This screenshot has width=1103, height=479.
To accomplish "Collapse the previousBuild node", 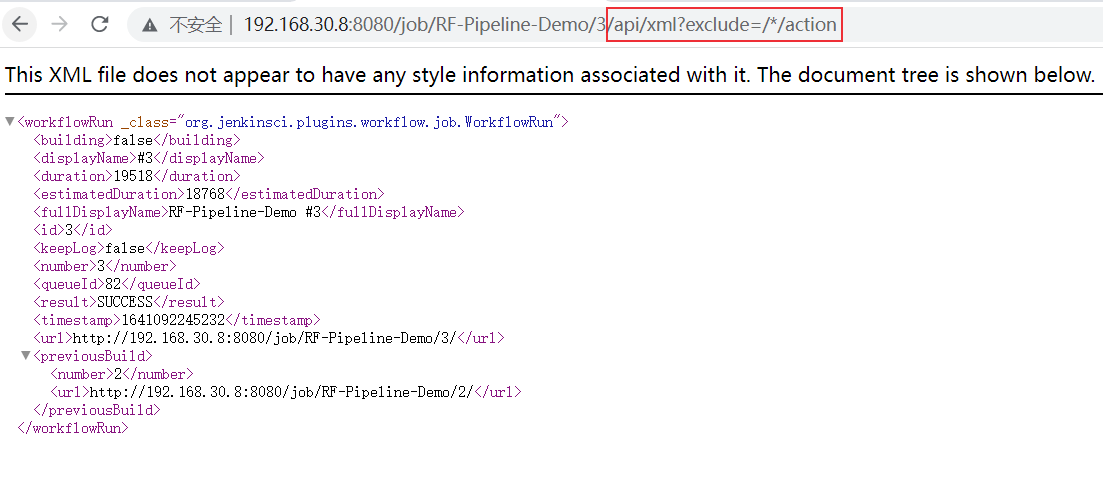I will click(26, 355).
